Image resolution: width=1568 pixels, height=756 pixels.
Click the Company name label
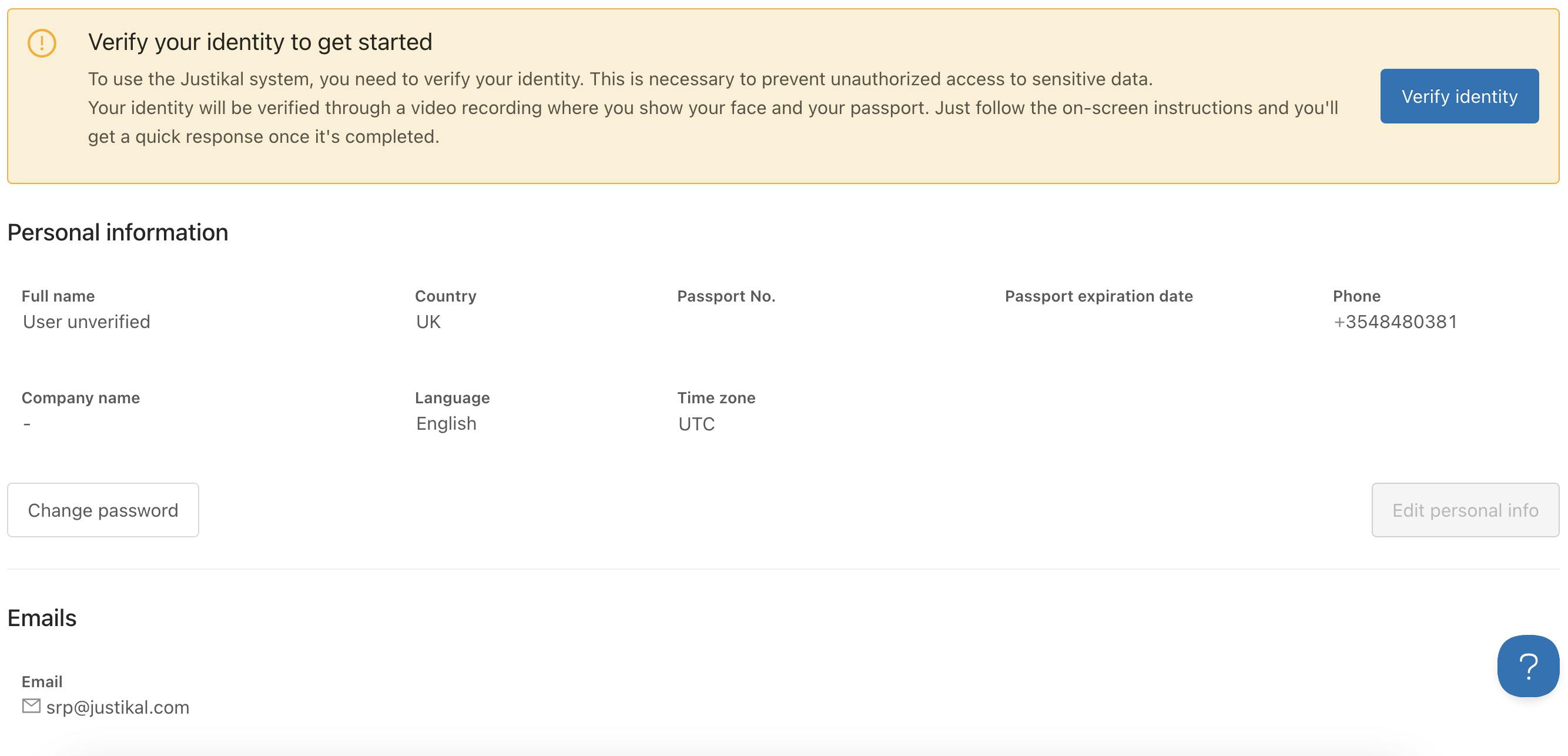pos(81,397)
